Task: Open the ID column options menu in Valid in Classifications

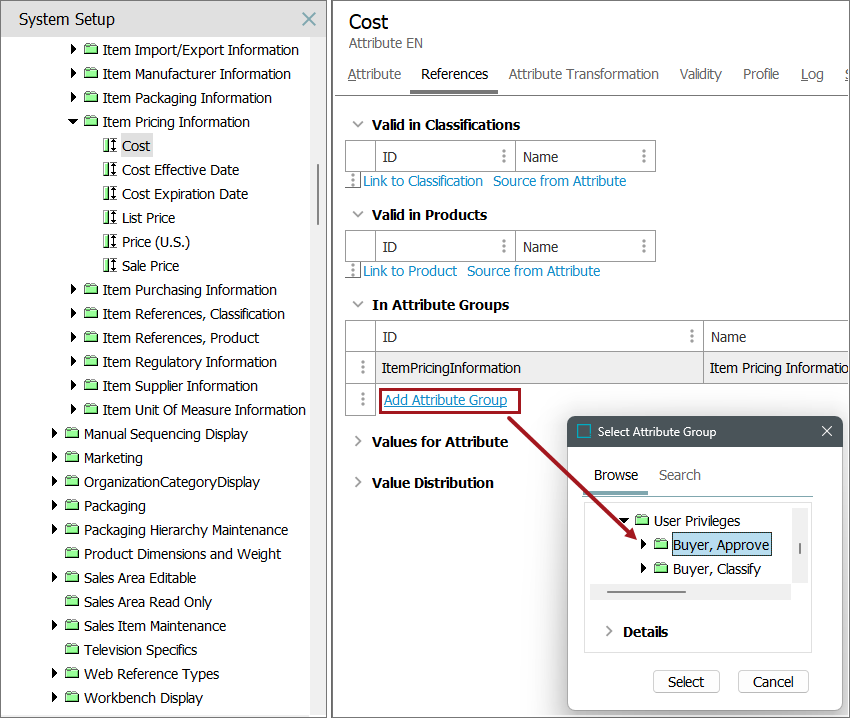Action: 503,157
